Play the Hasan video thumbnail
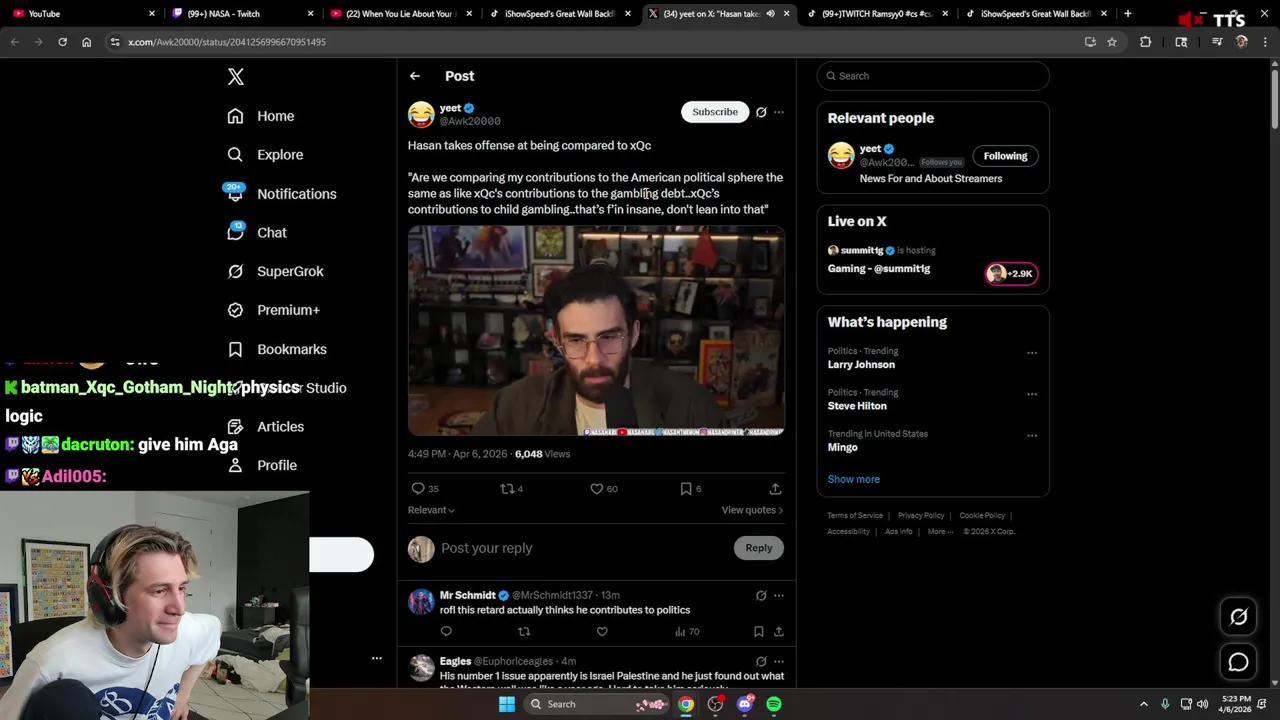 [596, 331]
